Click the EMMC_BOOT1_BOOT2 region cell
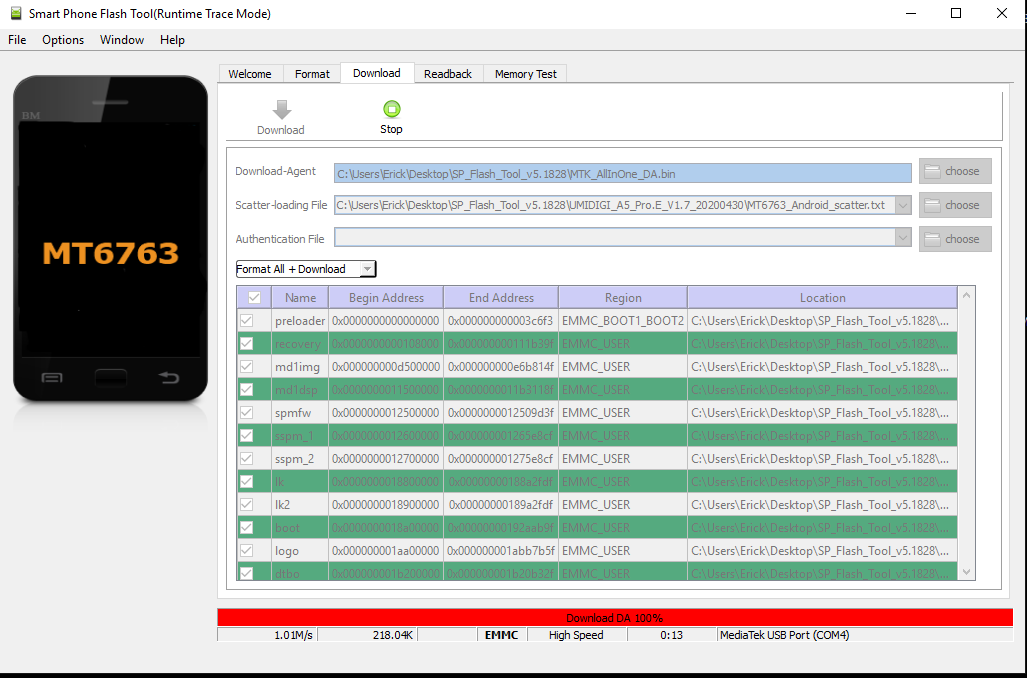Screen dimensions: 1027x678 (x=623, y=320)
